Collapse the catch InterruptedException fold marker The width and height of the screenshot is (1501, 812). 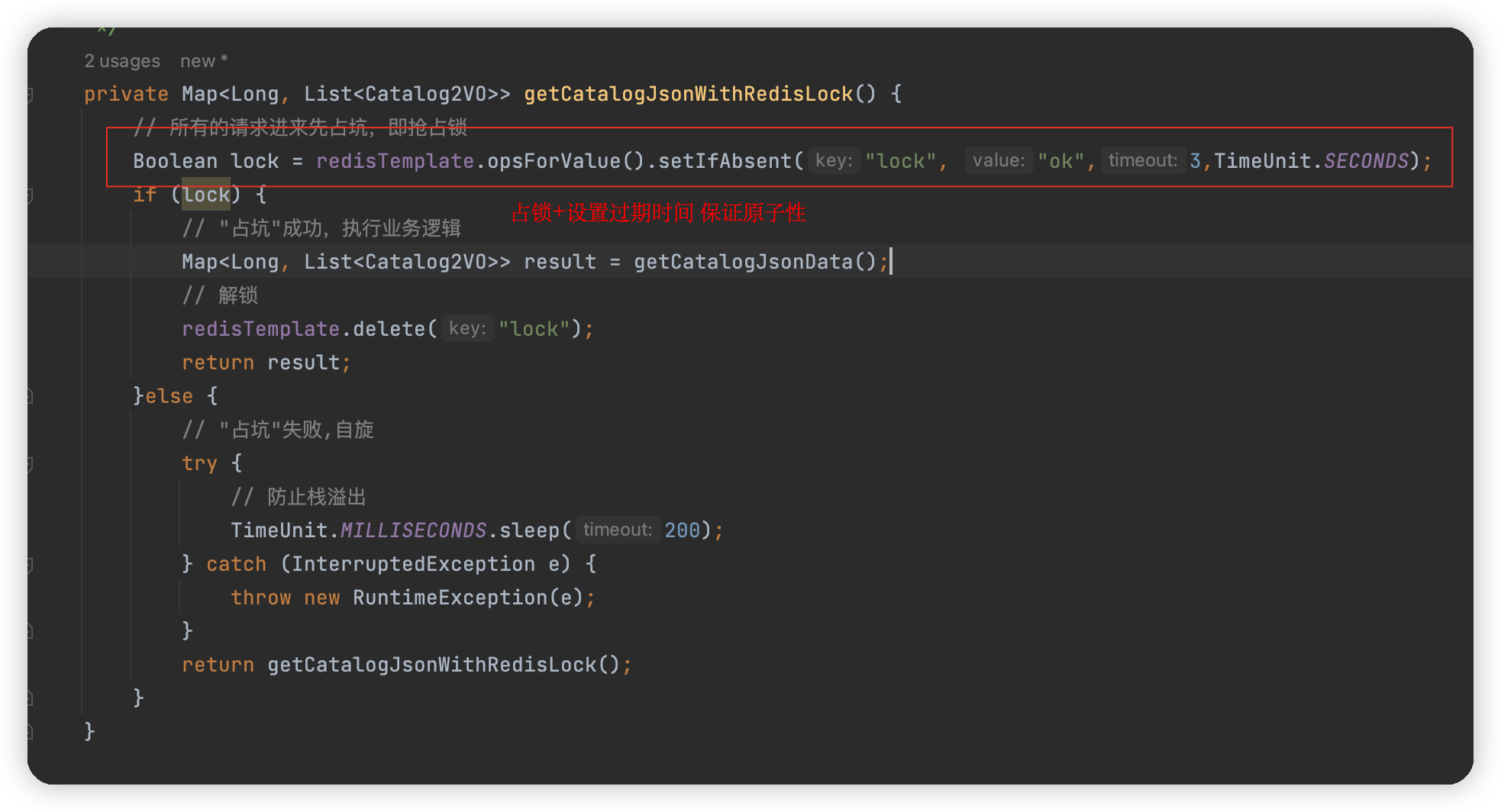[x=30, y=565]
